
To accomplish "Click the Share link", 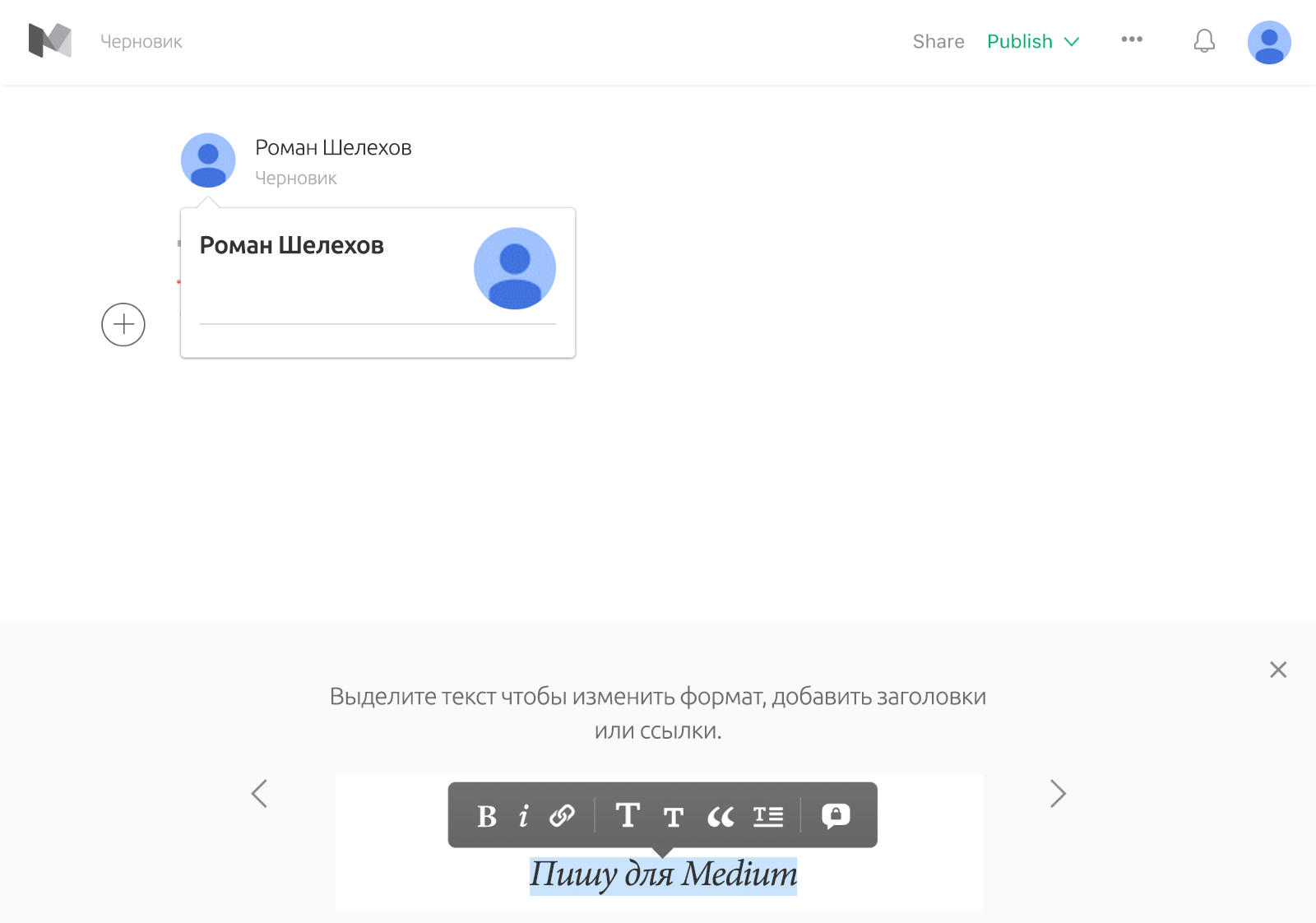I will (938, 41).
